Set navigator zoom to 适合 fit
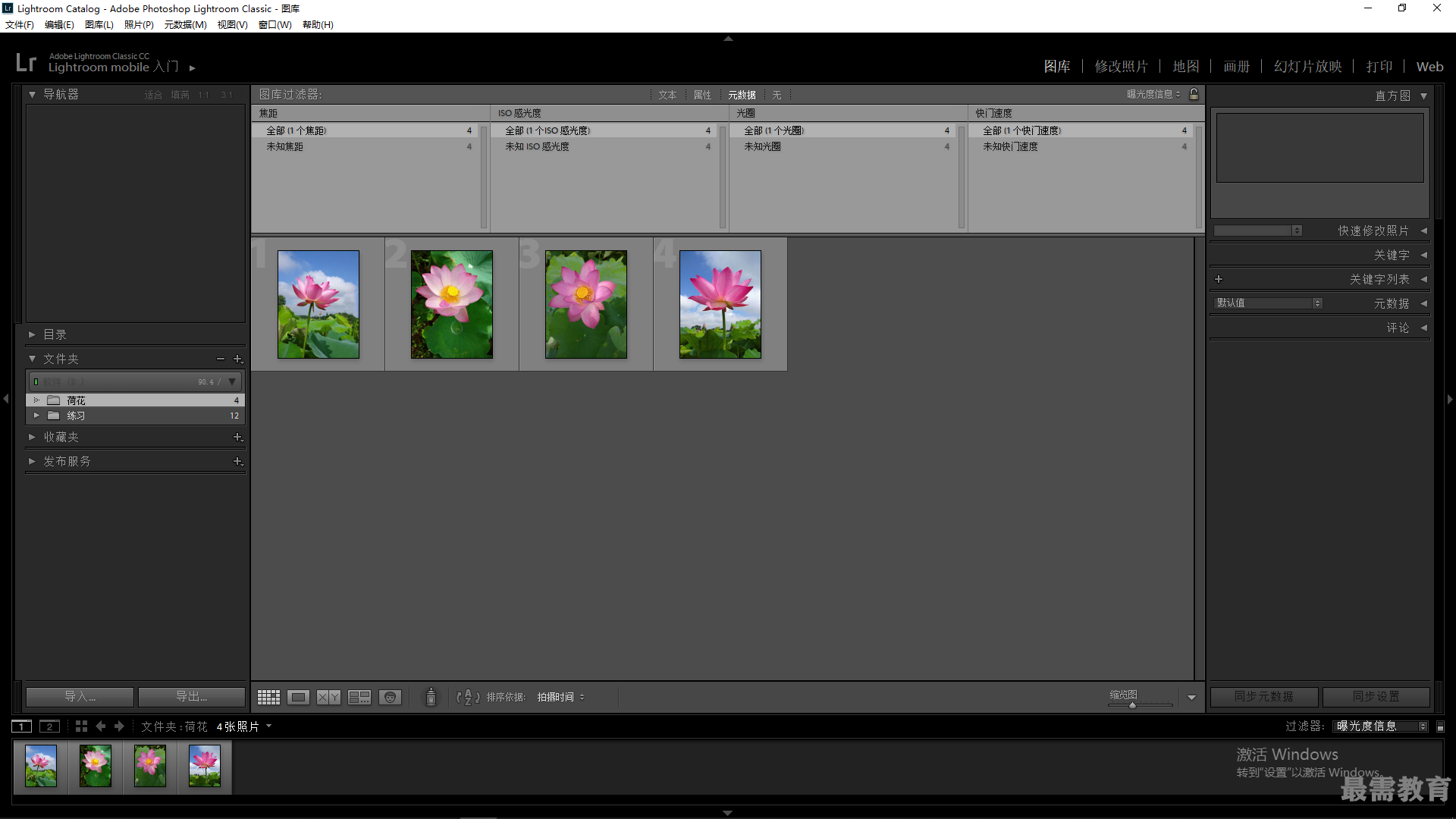Image resolution: width=1456 pixels, height=819 pixels. (153, 95)
